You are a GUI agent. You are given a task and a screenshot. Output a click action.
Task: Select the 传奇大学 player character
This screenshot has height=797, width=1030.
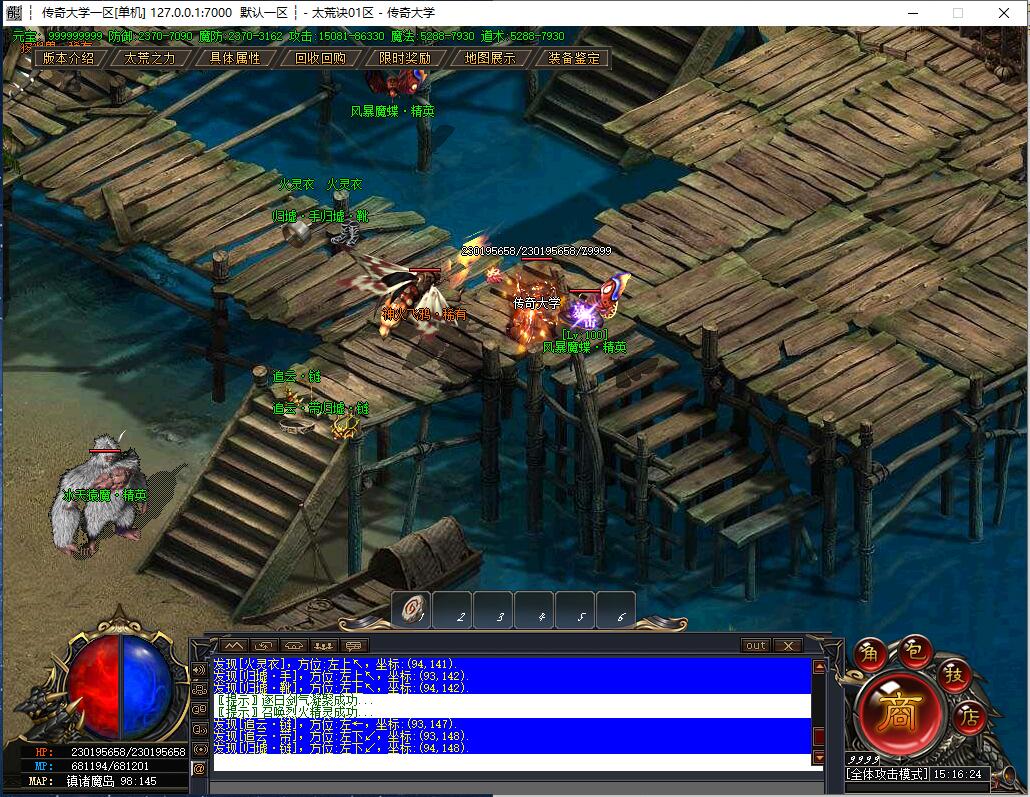click(x=533, y=309)
